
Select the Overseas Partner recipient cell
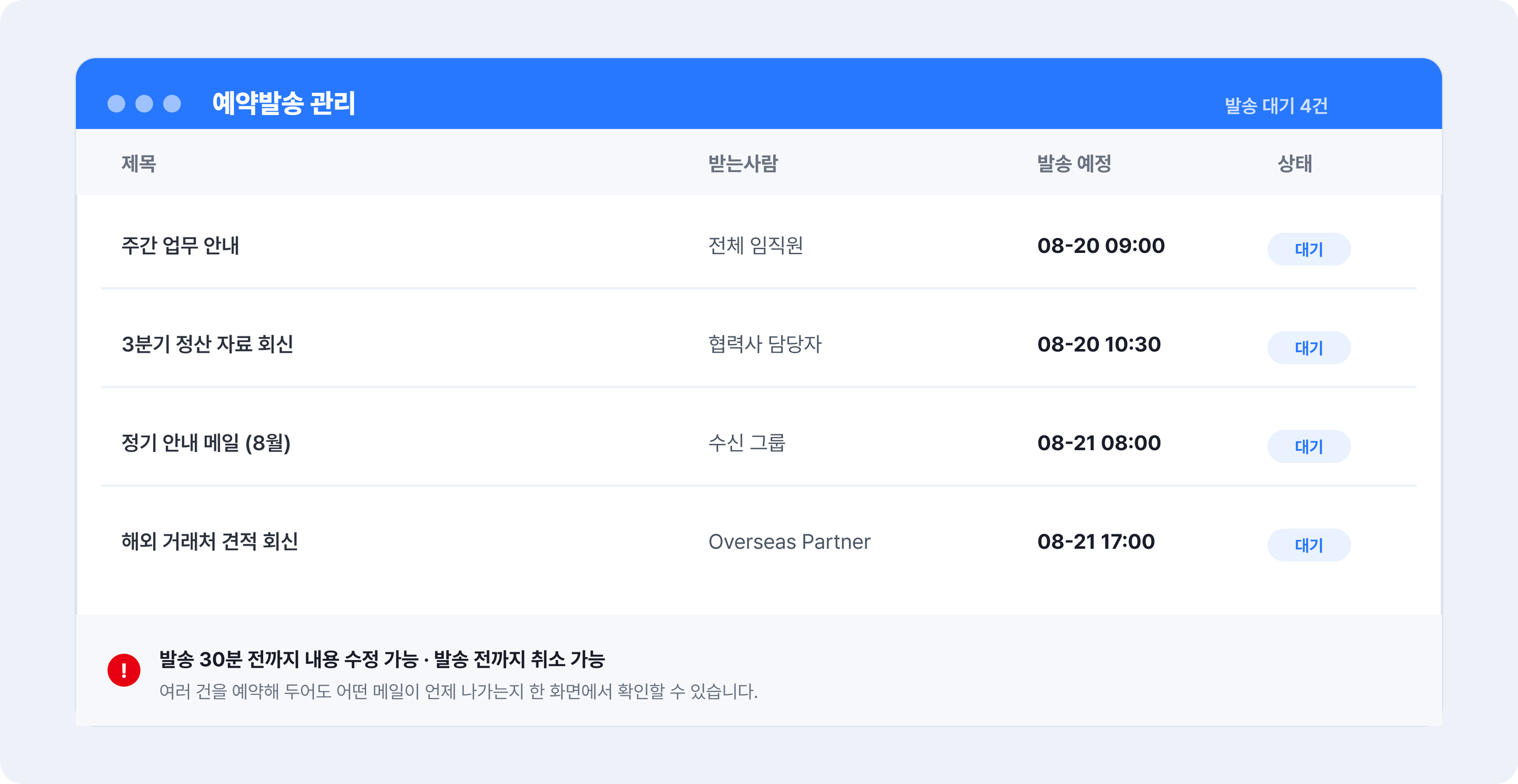pos(789,542)
